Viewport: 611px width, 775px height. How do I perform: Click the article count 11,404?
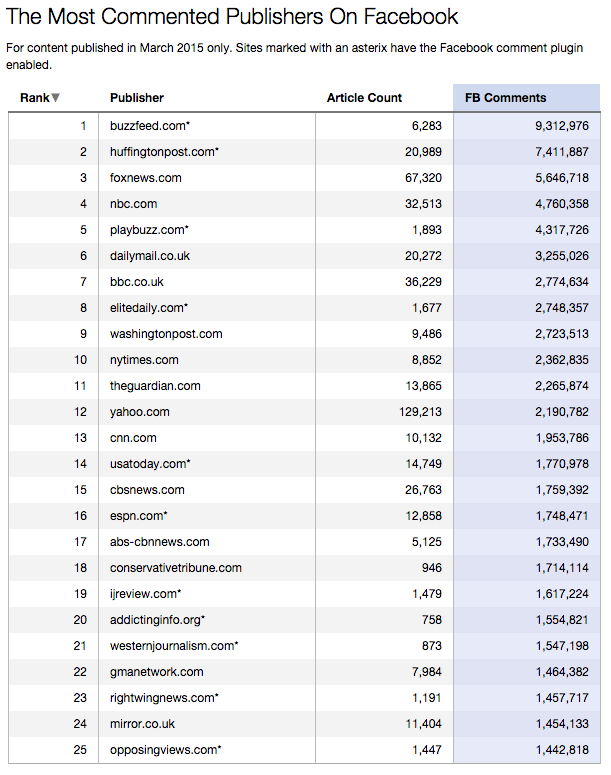[x=424, y=724]
